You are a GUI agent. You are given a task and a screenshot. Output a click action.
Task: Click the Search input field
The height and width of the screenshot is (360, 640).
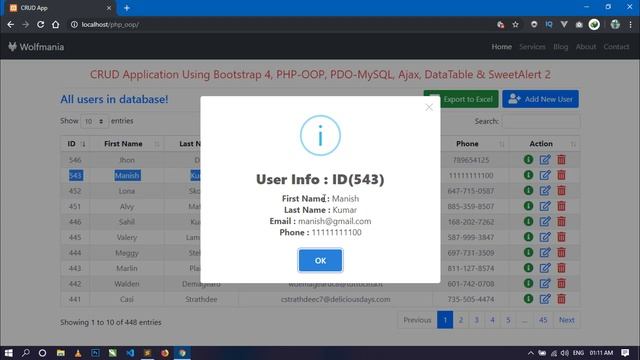540,122
